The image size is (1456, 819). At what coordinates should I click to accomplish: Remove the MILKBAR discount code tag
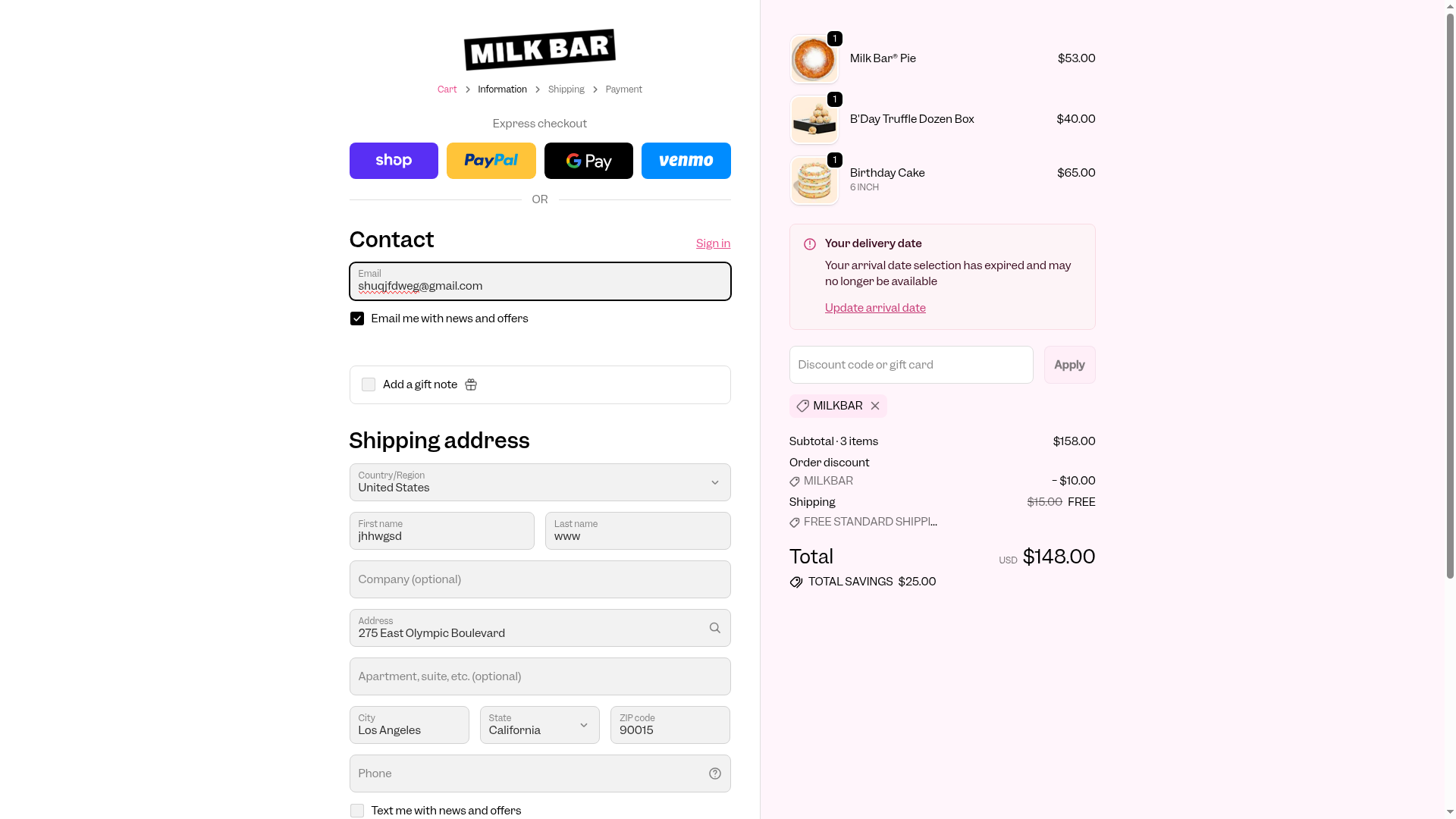point(875,406)
